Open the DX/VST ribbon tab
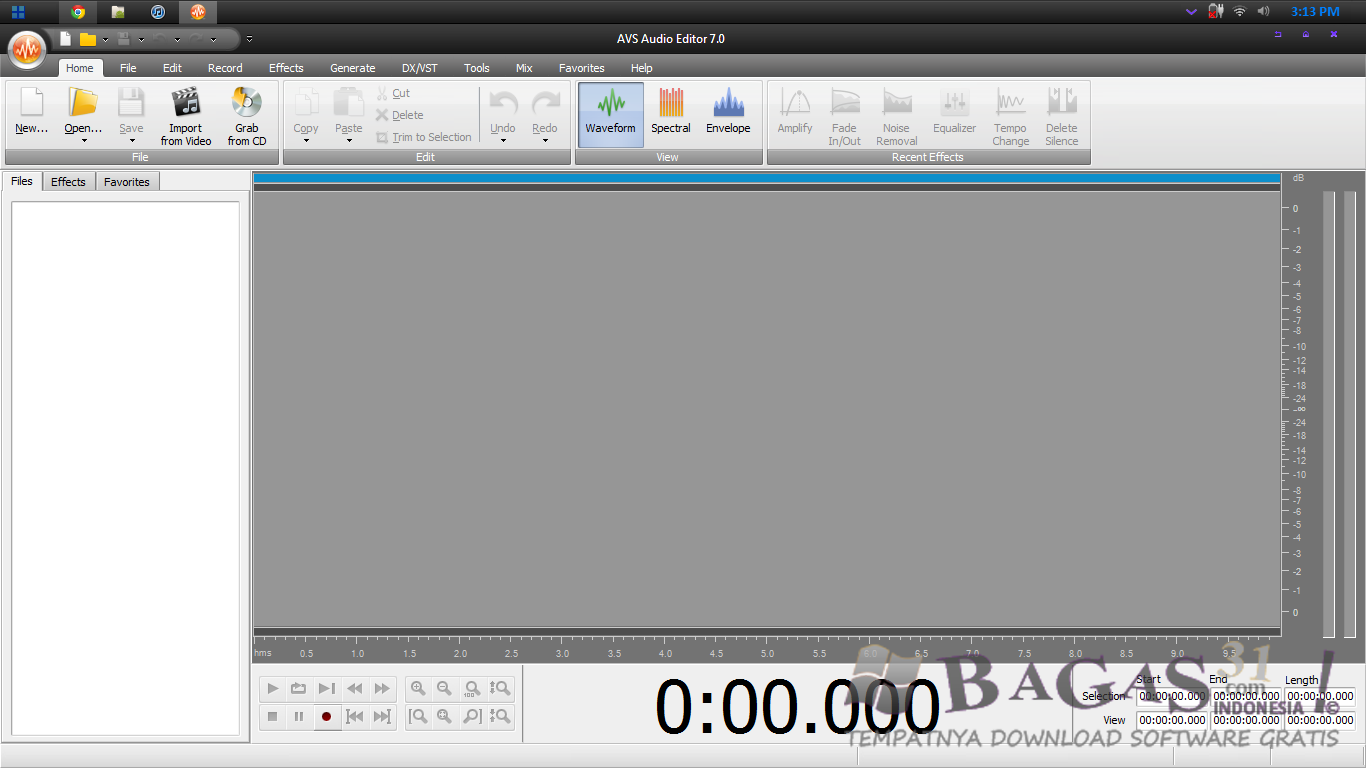 point(420,68)
